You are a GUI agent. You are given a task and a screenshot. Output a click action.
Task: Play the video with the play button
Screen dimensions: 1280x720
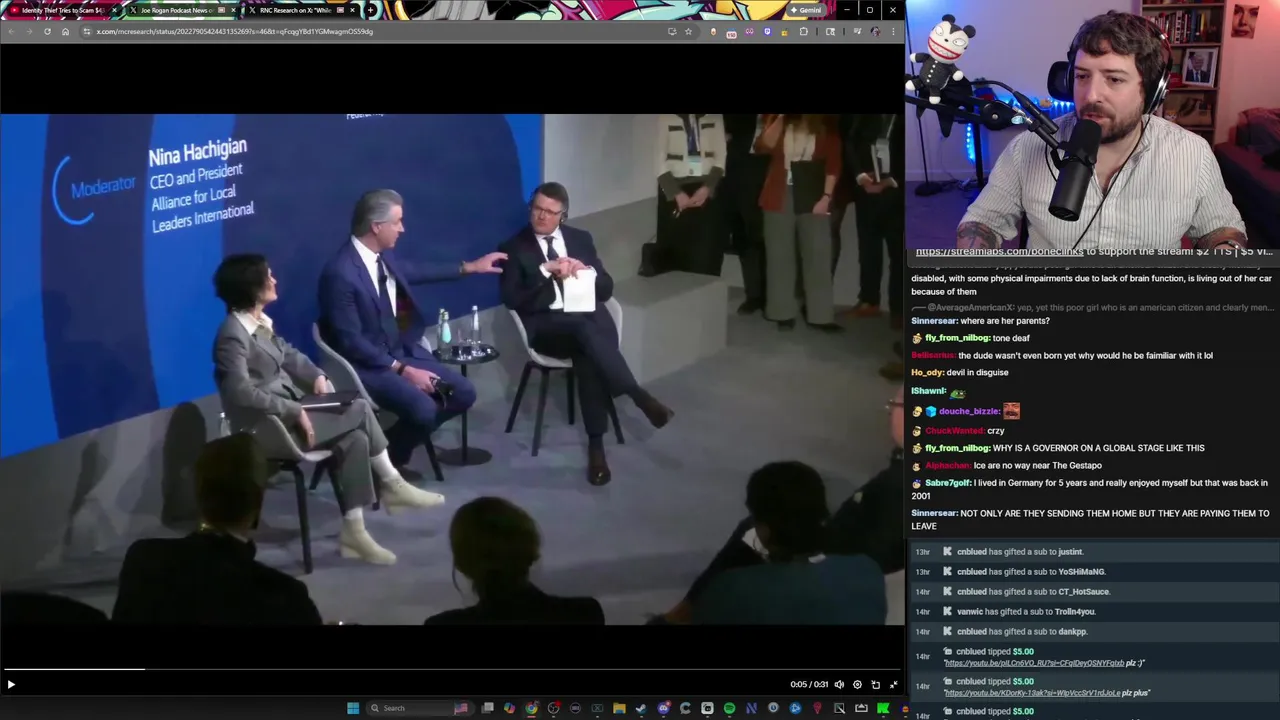pos(11,685)
